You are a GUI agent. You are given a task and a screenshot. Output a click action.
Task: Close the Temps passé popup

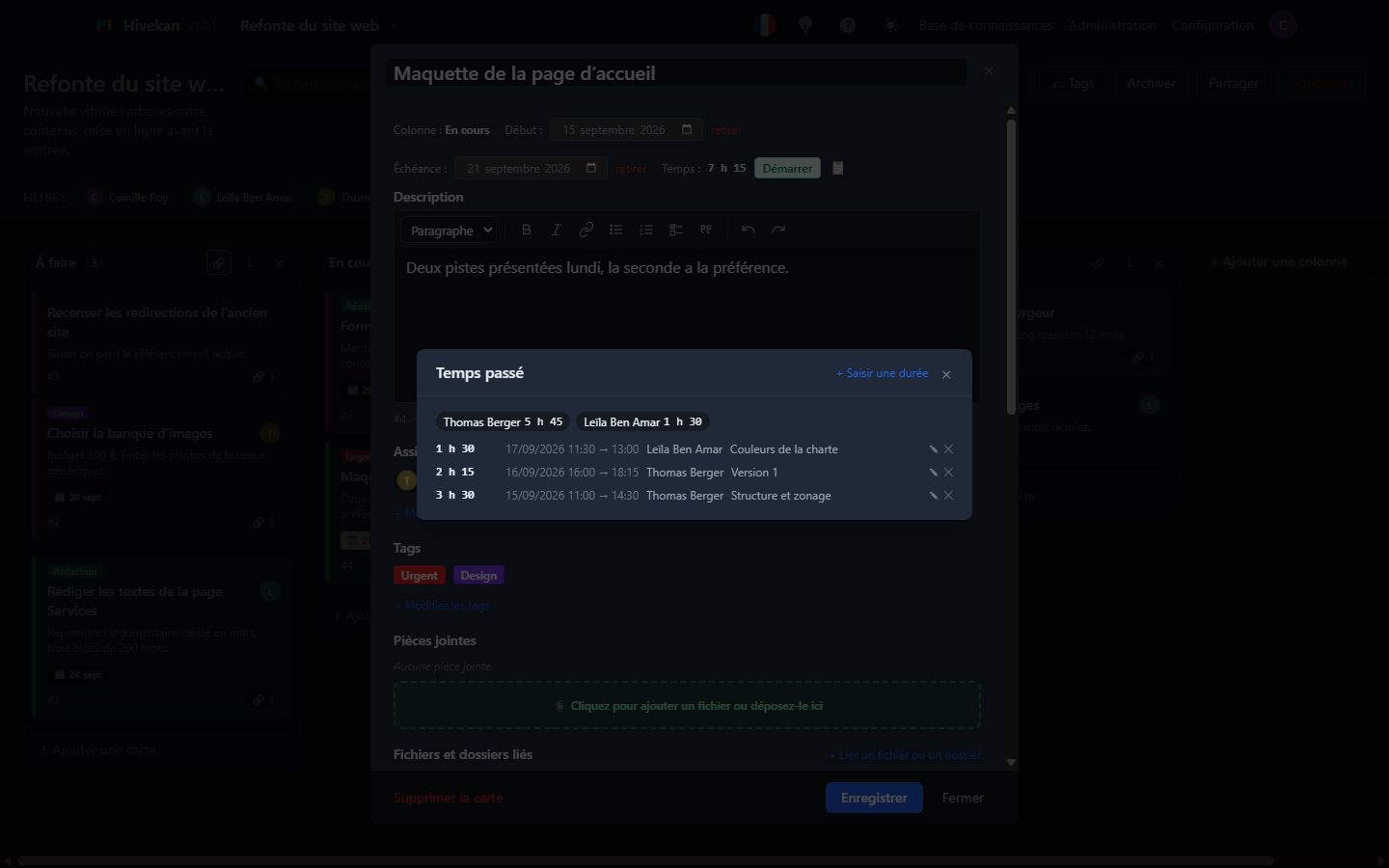click(946, 374)
